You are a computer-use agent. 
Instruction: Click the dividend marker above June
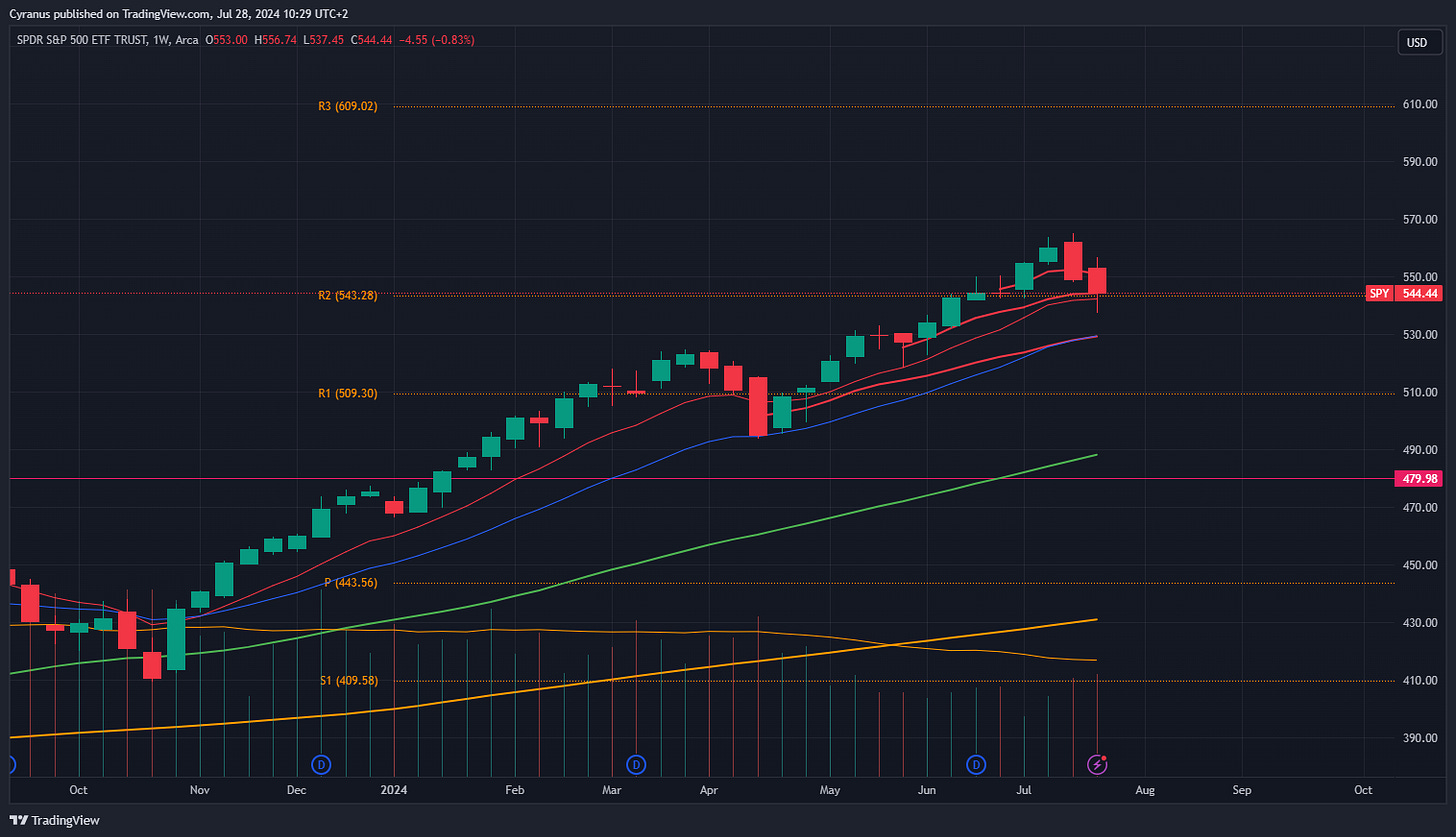976,765
